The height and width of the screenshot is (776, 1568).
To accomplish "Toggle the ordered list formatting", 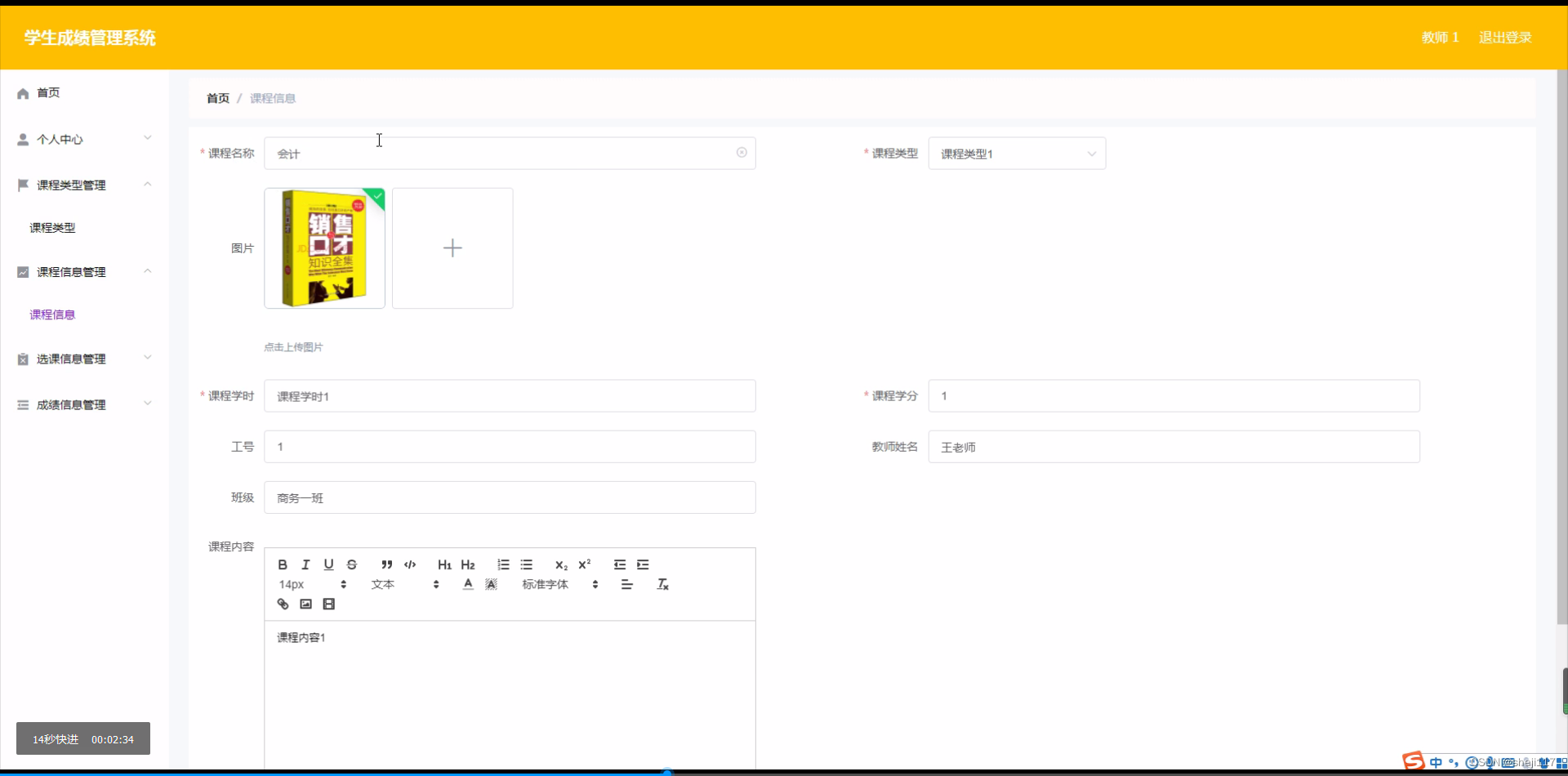I will [x=502, y=564].
